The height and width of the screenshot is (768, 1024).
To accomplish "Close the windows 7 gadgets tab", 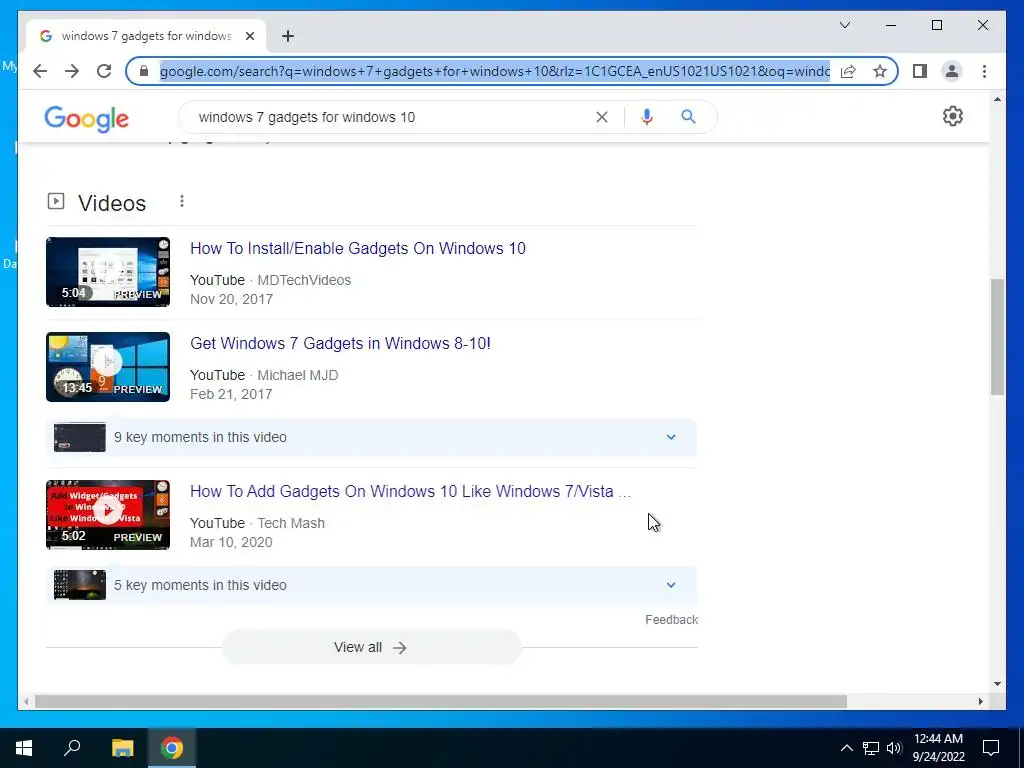I will coord(249,36).
